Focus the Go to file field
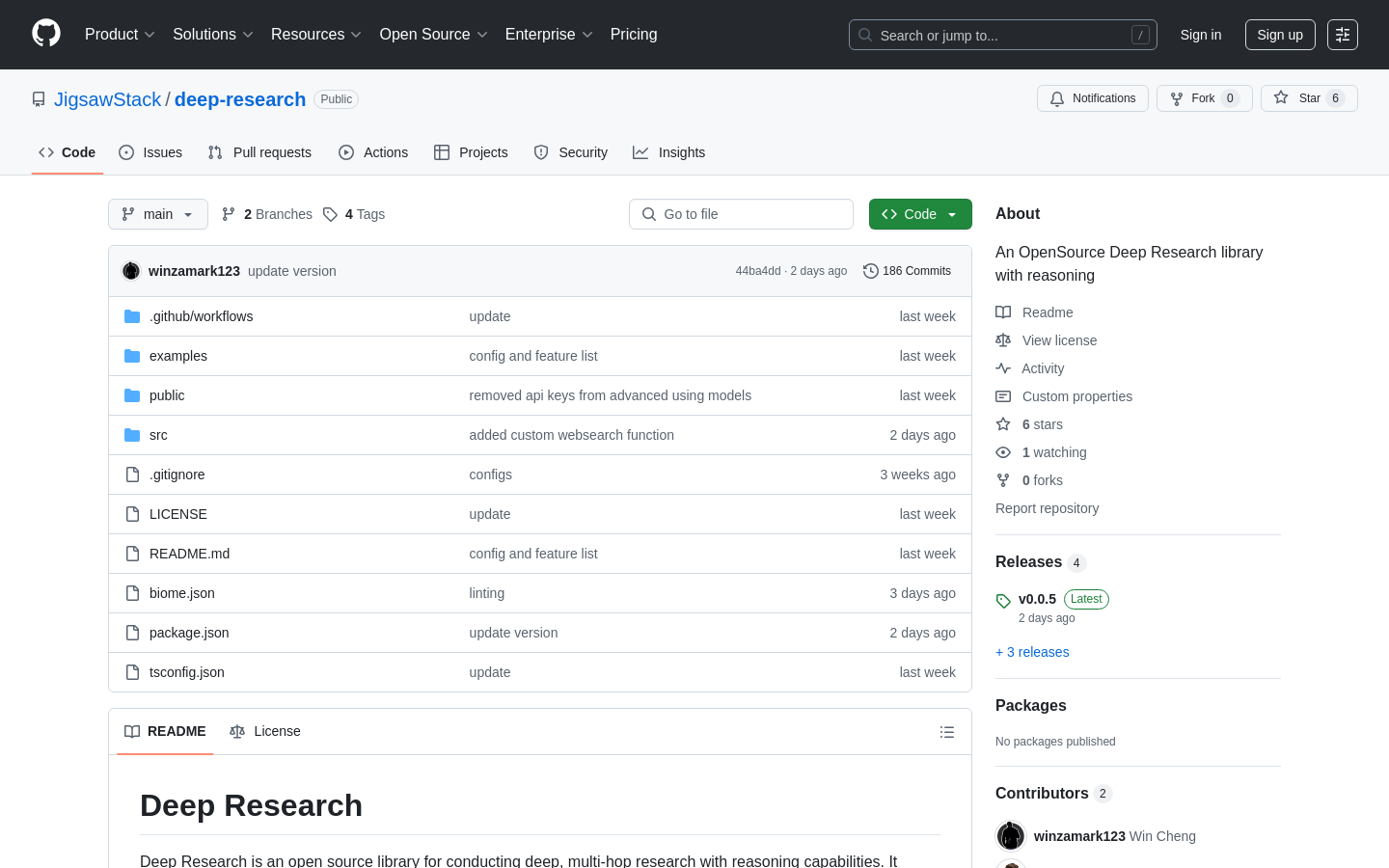Image resolution: width=1389 pixels, height=868 pixels. tap(741, 214)
